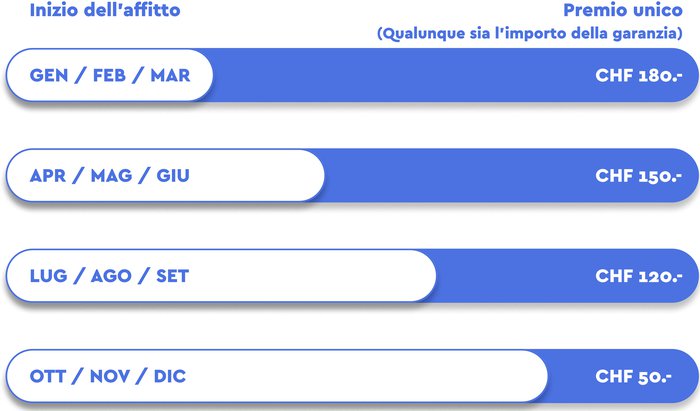Image resolution: width=700 pixels, height=411 pixels.
Task: Click the CHF 120.- price
Action: coord(639,276)
